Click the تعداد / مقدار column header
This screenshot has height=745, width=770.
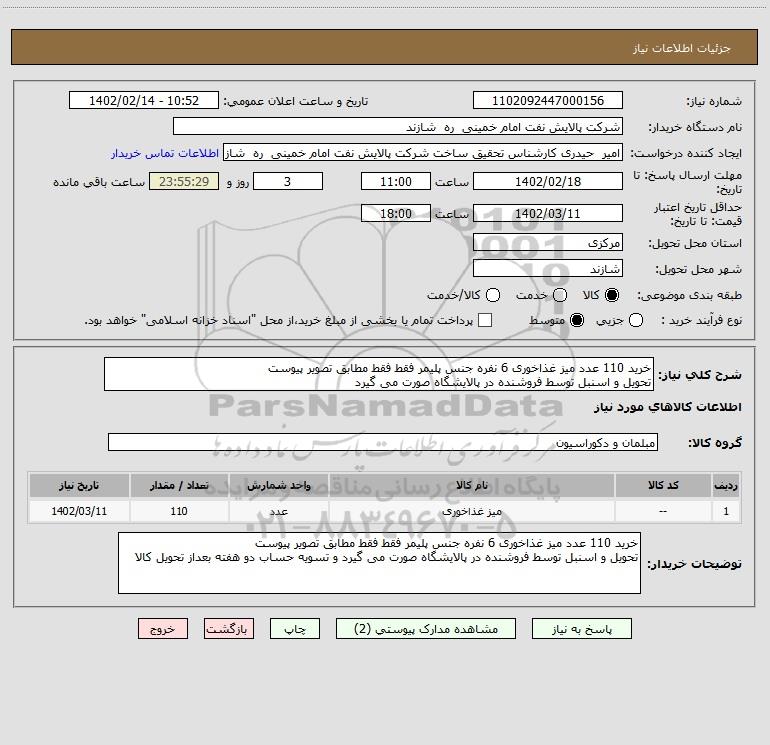[x=179, y=485]
